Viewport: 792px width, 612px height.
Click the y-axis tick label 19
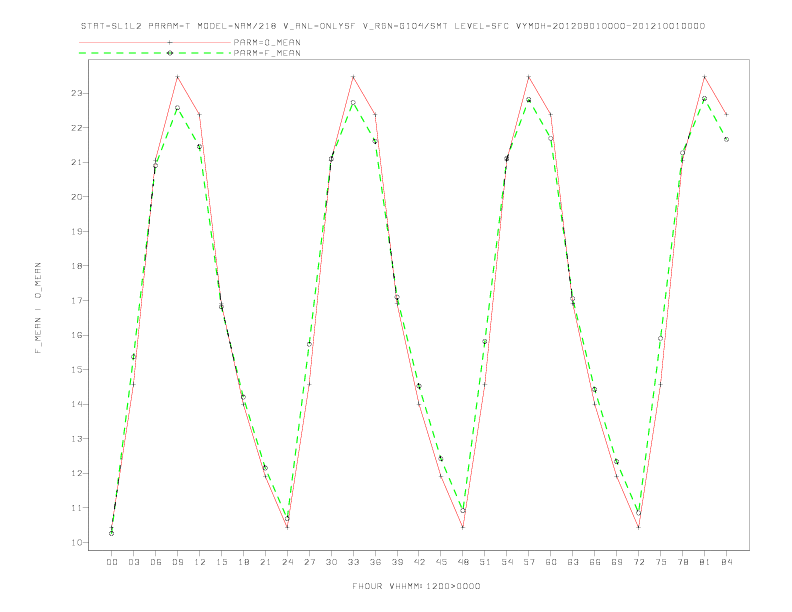pos(76,232)
